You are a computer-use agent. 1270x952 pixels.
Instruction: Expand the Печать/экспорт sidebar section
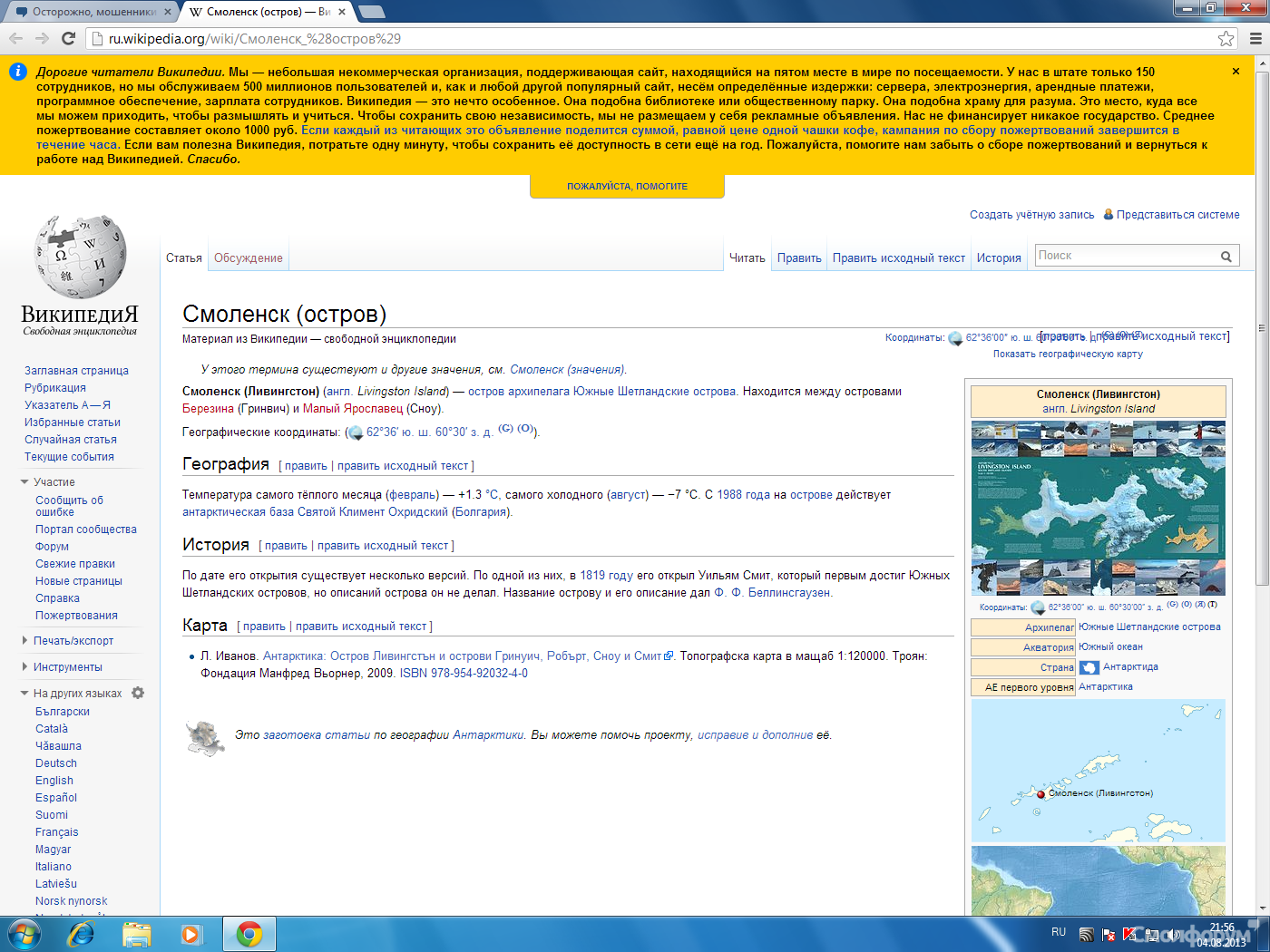pos(24,641)
